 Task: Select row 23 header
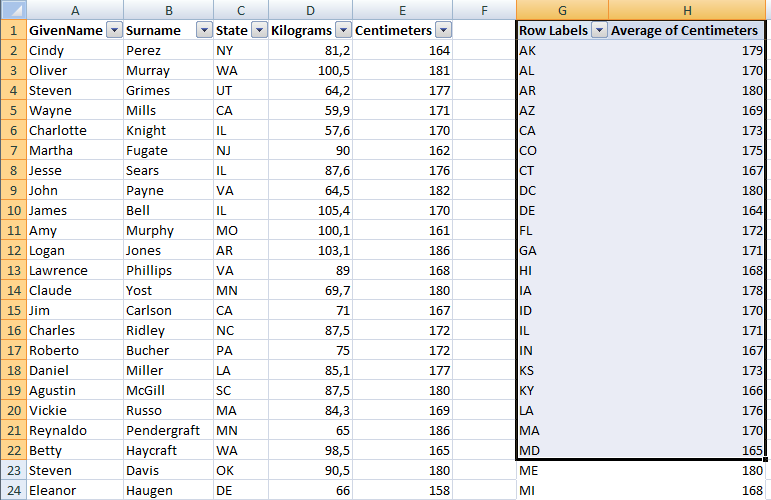coord(13,471)
